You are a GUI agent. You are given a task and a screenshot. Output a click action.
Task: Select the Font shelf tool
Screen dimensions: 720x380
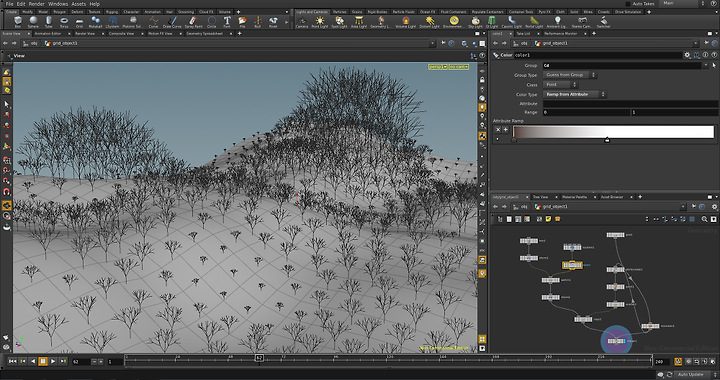pyautogui.click(x=227, y=22)
